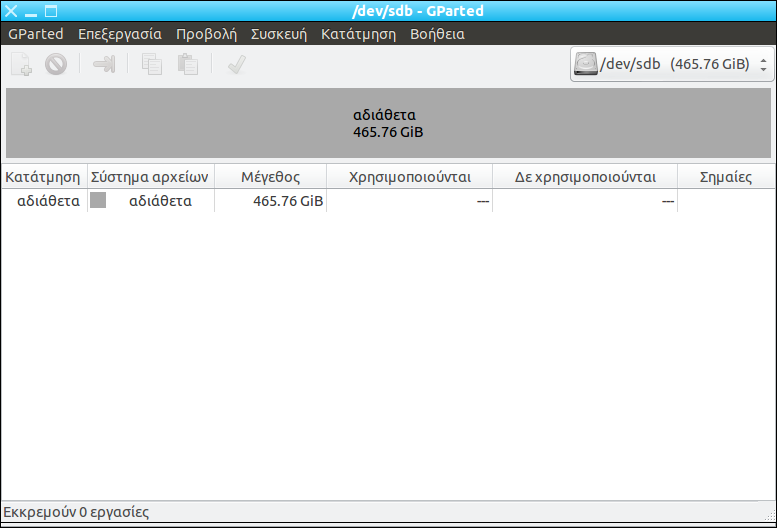Open the Προβολή menu
This screenshot has height=528, width=777.
coord(206,34)
